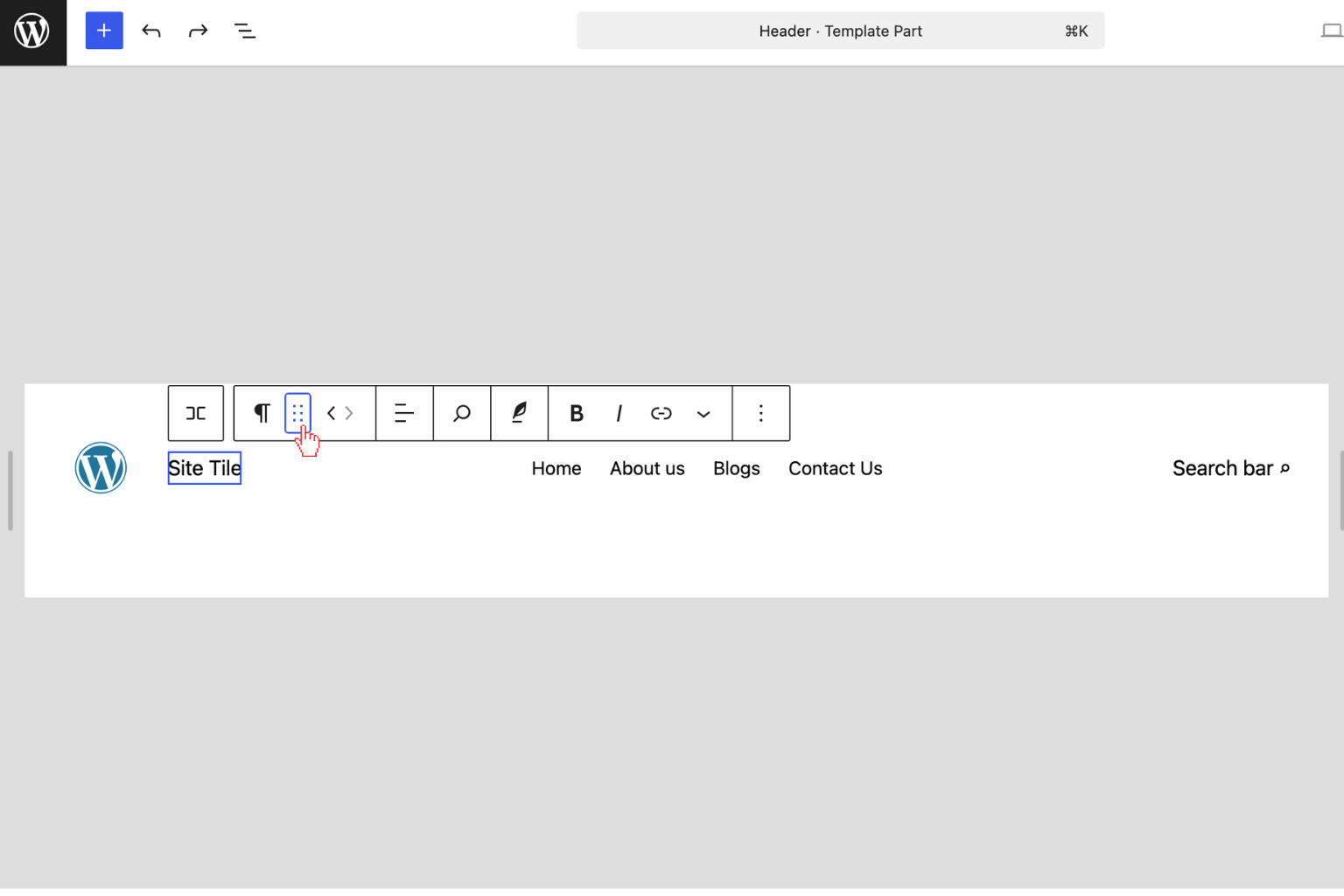The height and width of the screenshot is (896, 1344).
Task: Expand more formatting options chevron
Action: (703, 414)
